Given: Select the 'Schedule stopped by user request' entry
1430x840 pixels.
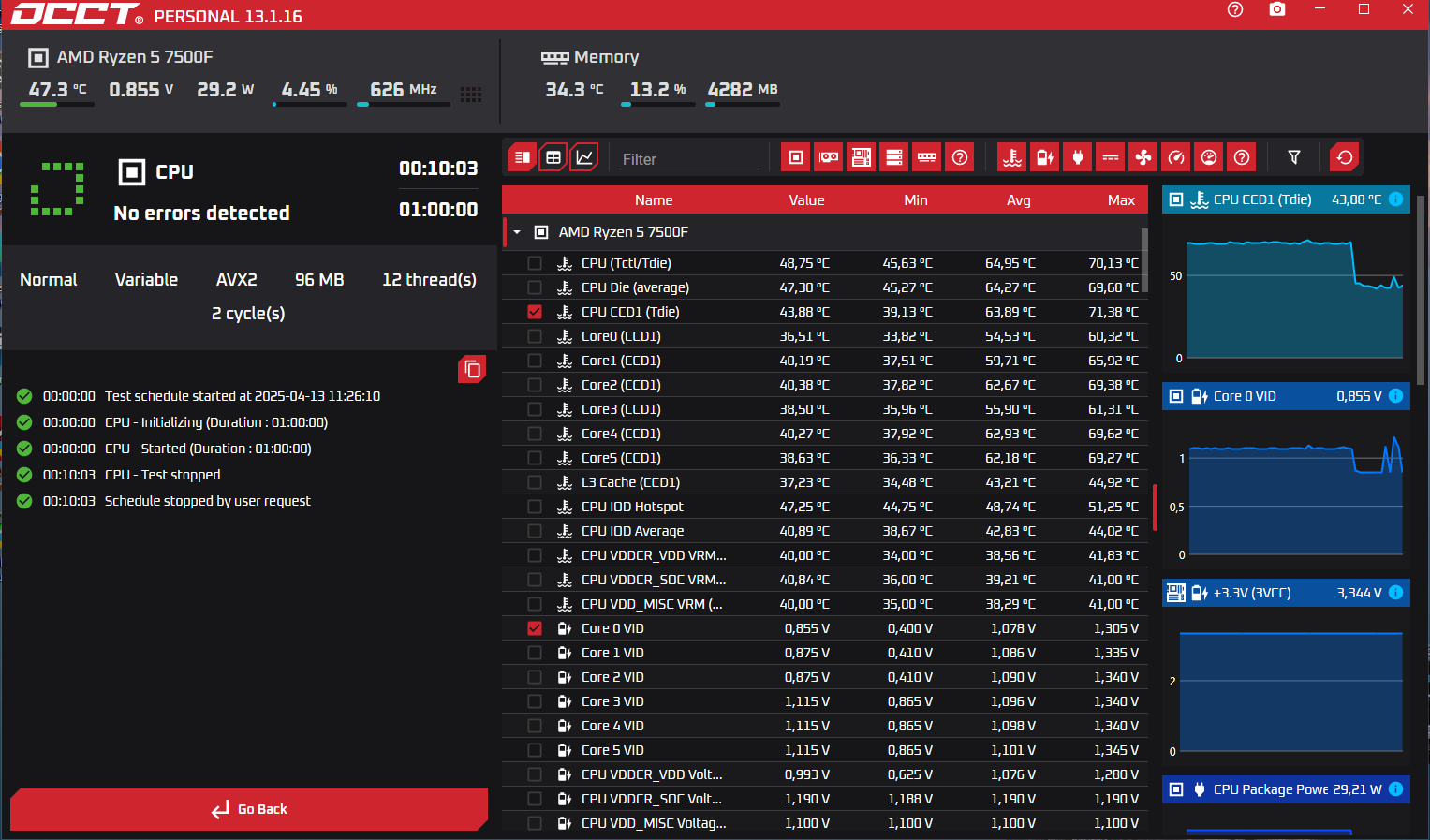Looking at the screenshot, I should tap(208, 501).
